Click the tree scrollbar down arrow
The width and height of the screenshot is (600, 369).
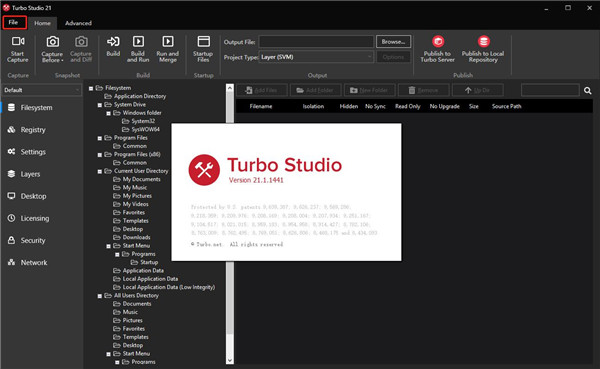coord(230,360)
